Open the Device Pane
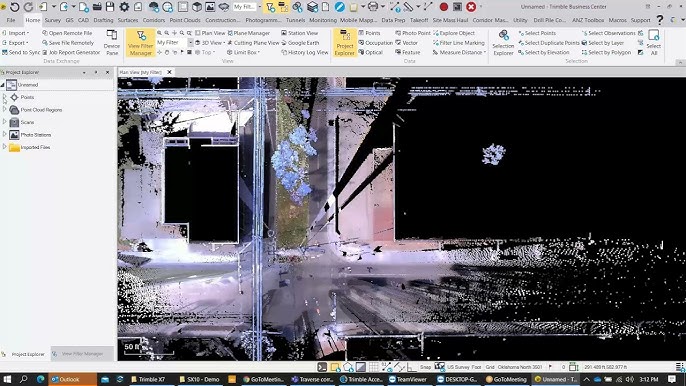 pyautogui.click(x=112, y=43)
